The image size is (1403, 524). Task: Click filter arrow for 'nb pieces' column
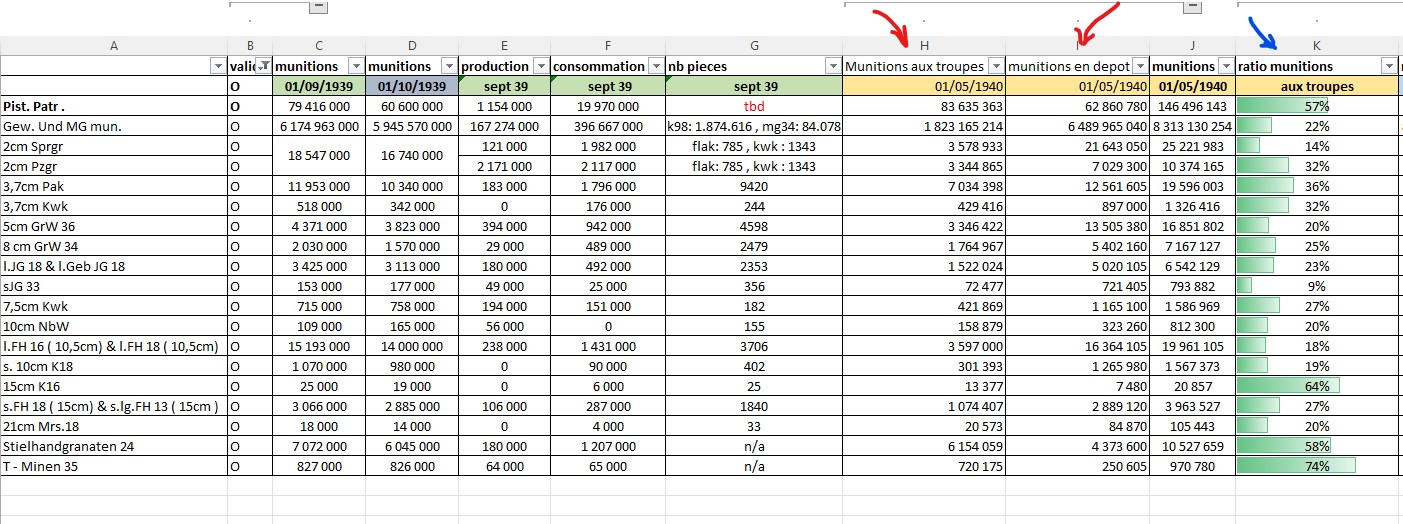[832, 66]
